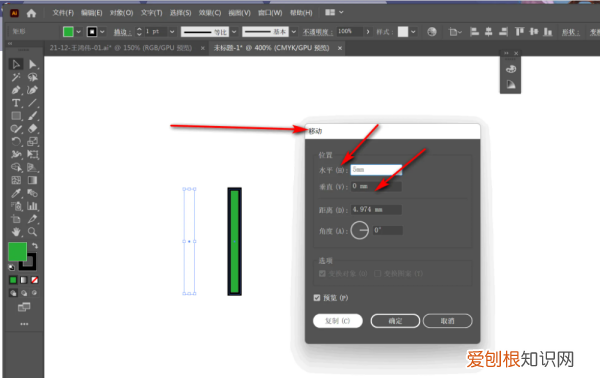Align objects vertically top
600x378 pixels.
click(519, 32)
